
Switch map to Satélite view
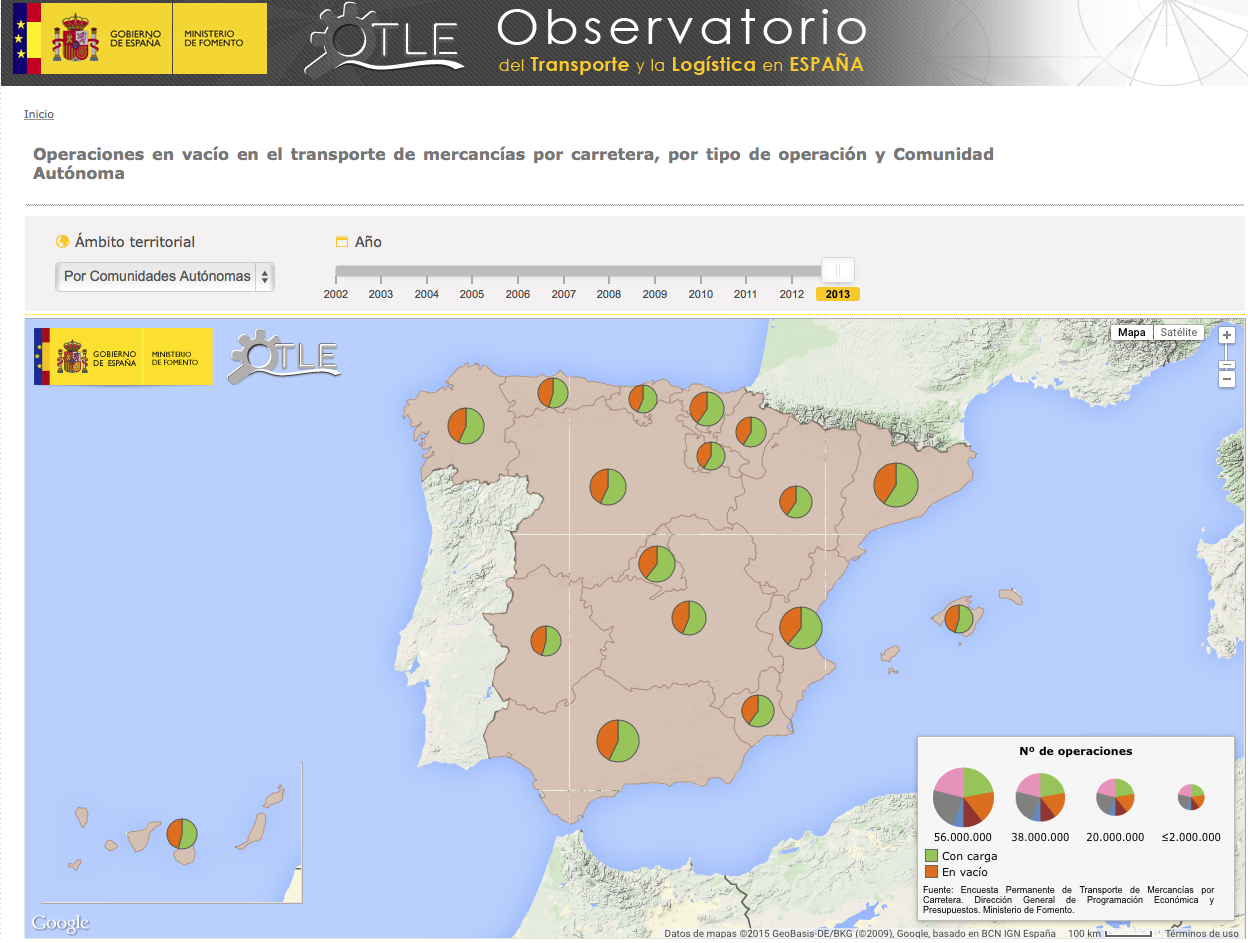(1178, 333)
